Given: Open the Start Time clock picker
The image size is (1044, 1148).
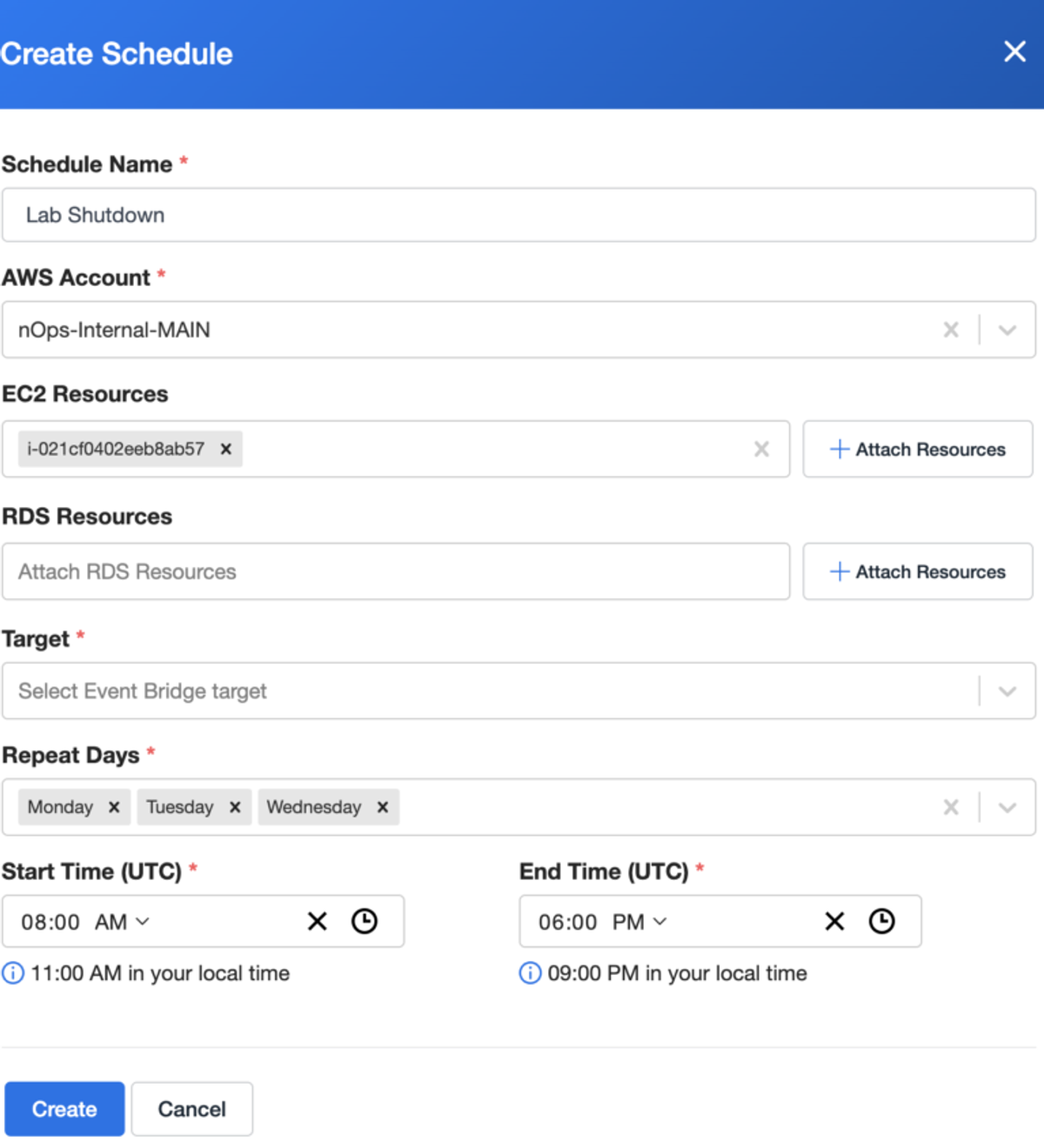Looking at the screenshot, I should (x=365, y=921).
